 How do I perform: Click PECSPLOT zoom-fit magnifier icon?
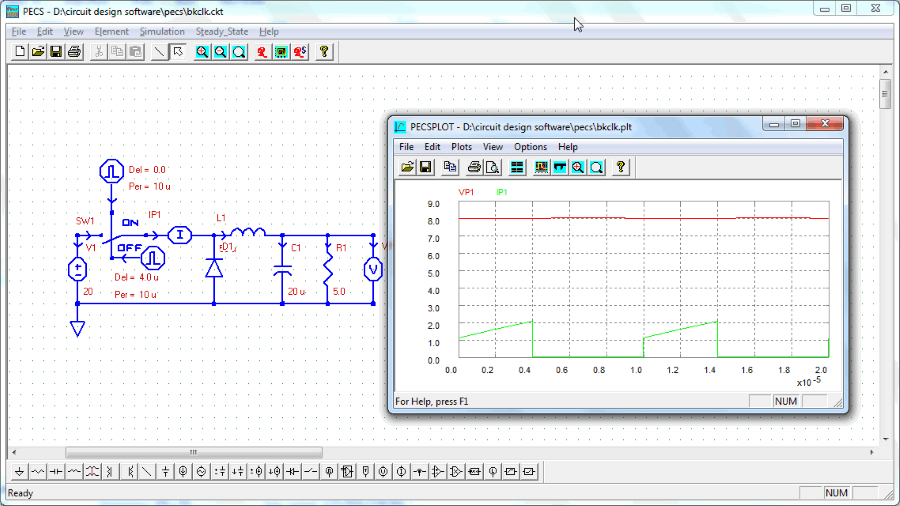[x=596, y=167]
